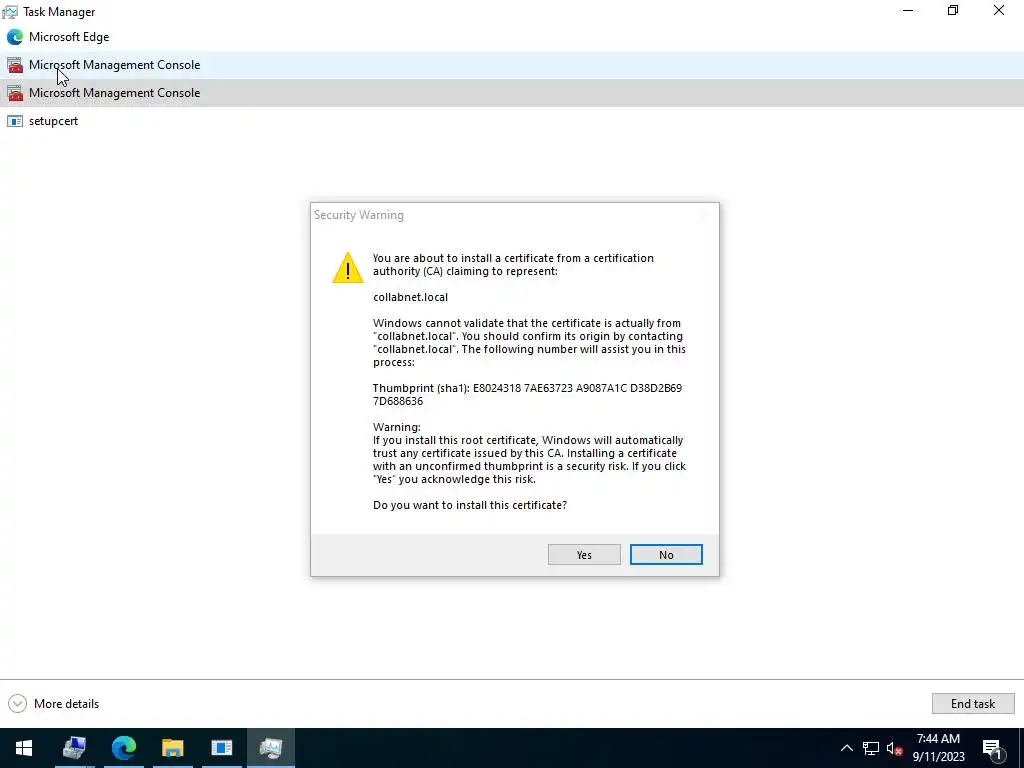Click End task in Task Manager

[x=972, y=703]
